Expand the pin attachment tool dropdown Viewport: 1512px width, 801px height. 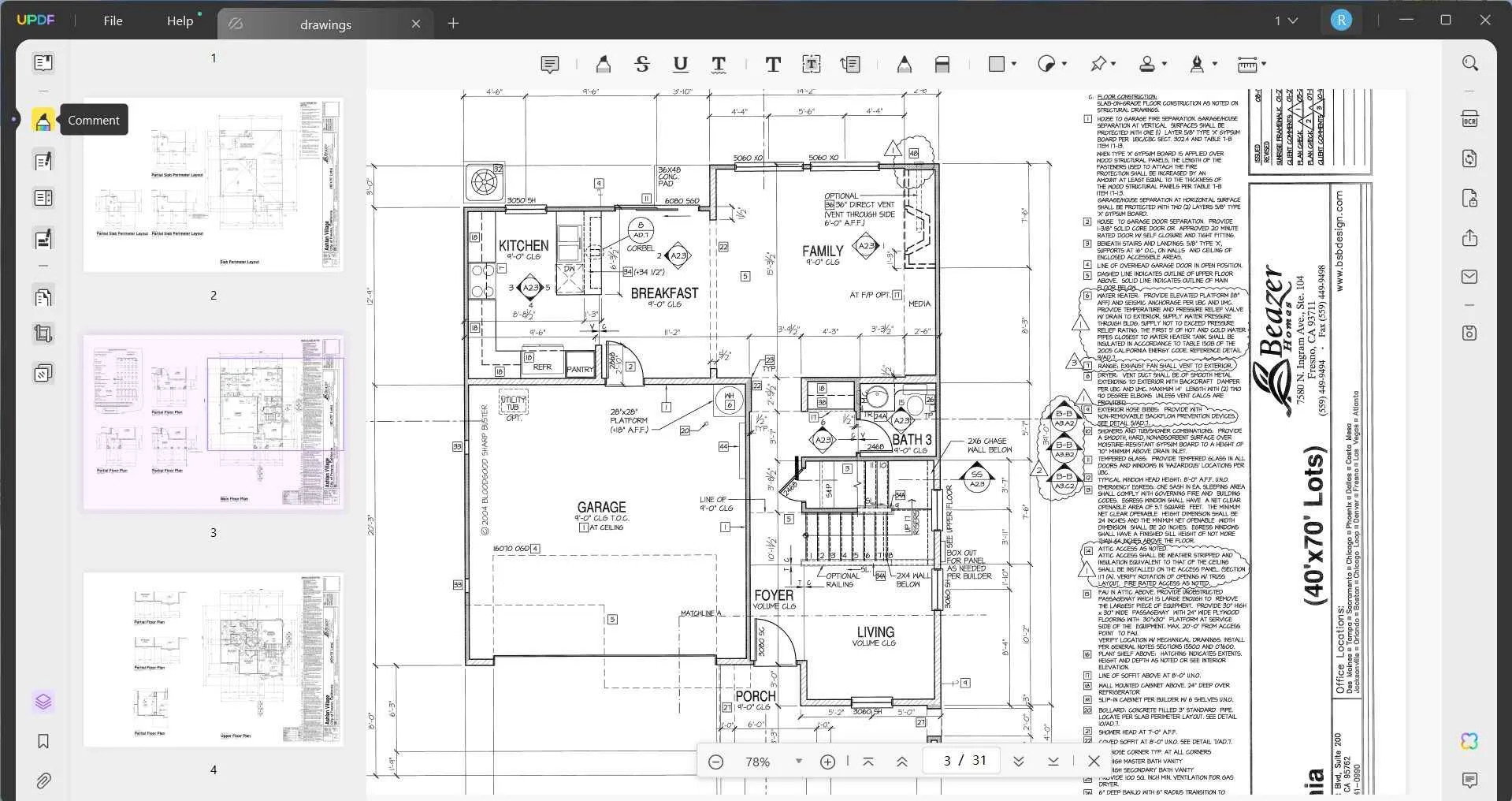click(x=1113, y=64)
